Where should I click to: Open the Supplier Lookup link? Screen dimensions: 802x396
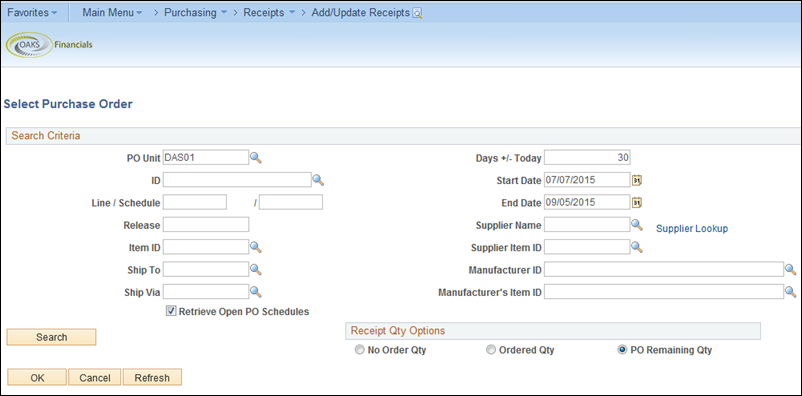tap(692, 229)
